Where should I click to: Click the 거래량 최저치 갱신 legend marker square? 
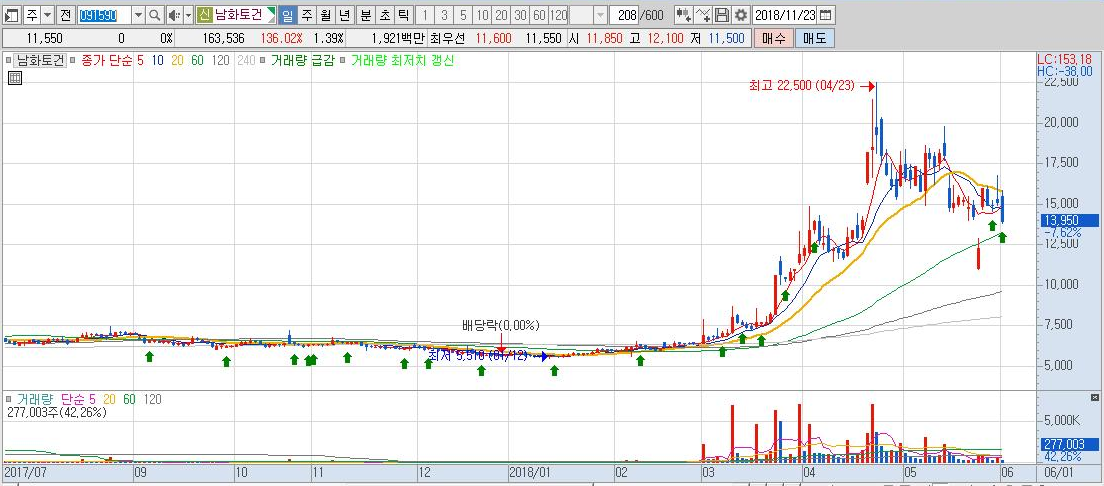(x=344, y=61)
